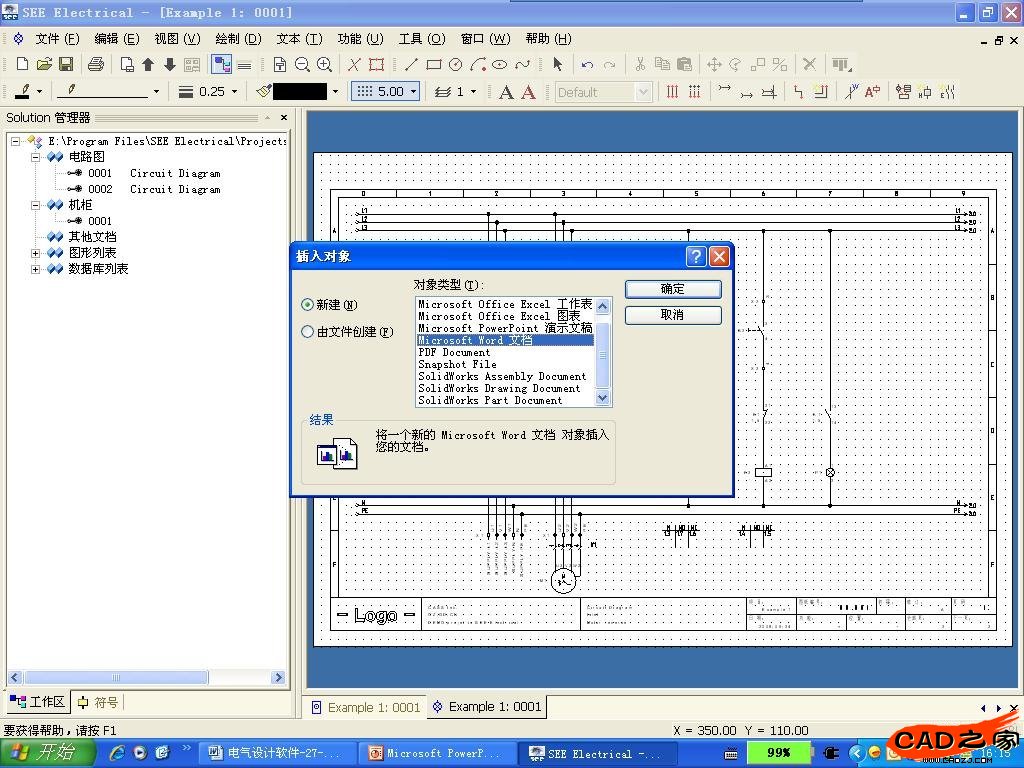
Task: Open the 编辑 (E) menu
Action: point(117,39)
